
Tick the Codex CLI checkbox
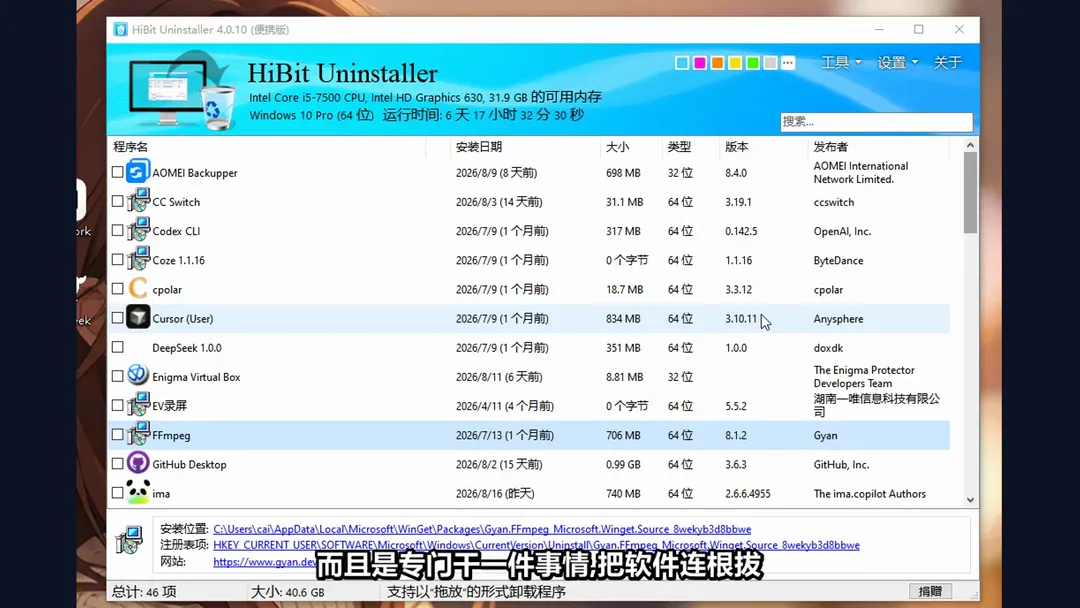pos(118,230)
